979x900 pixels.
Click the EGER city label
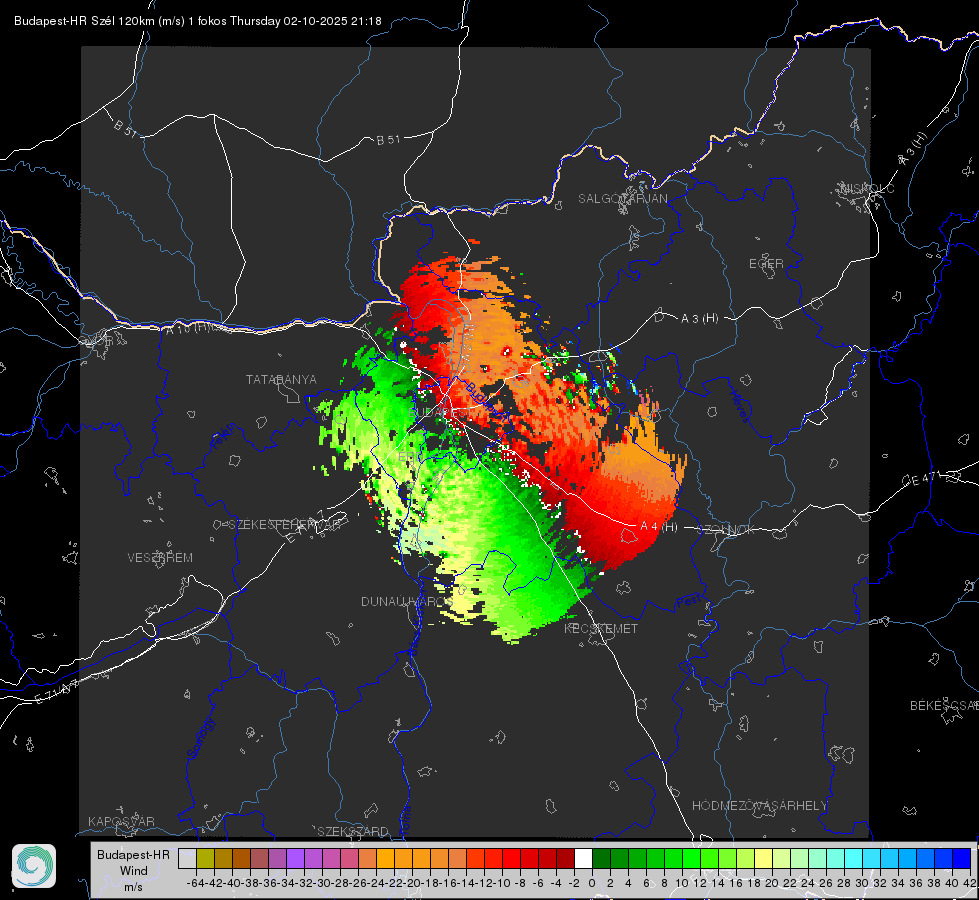[766, 264]
